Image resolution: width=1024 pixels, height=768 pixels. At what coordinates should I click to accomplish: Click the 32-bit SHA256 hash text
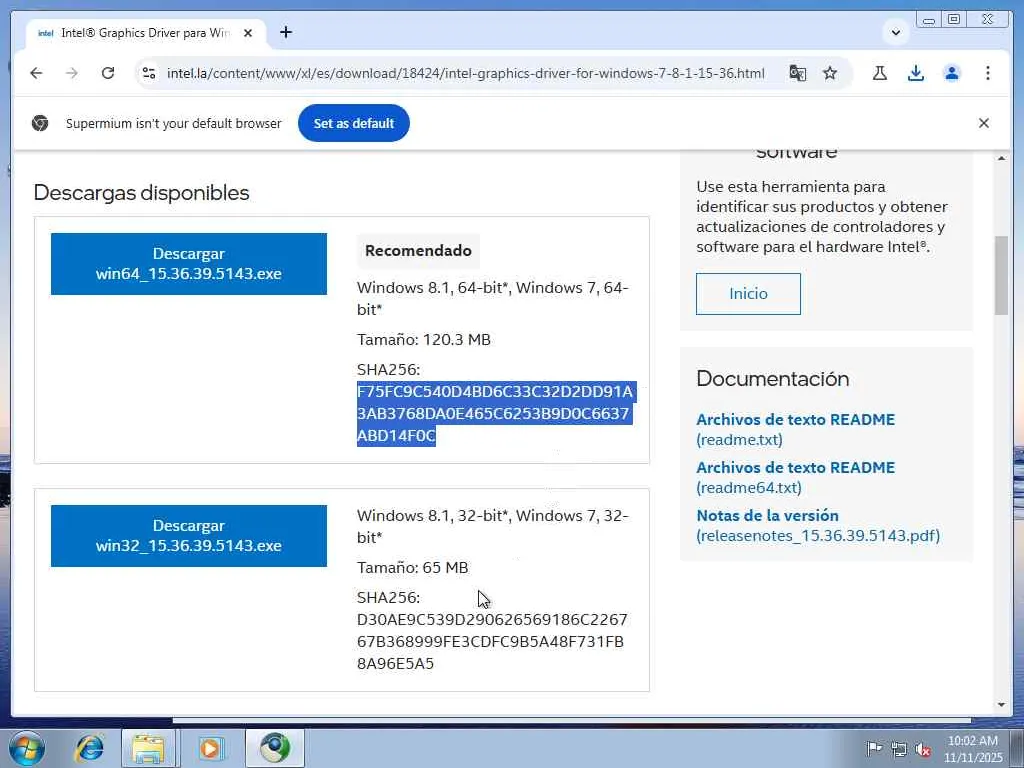click(492, 641)
